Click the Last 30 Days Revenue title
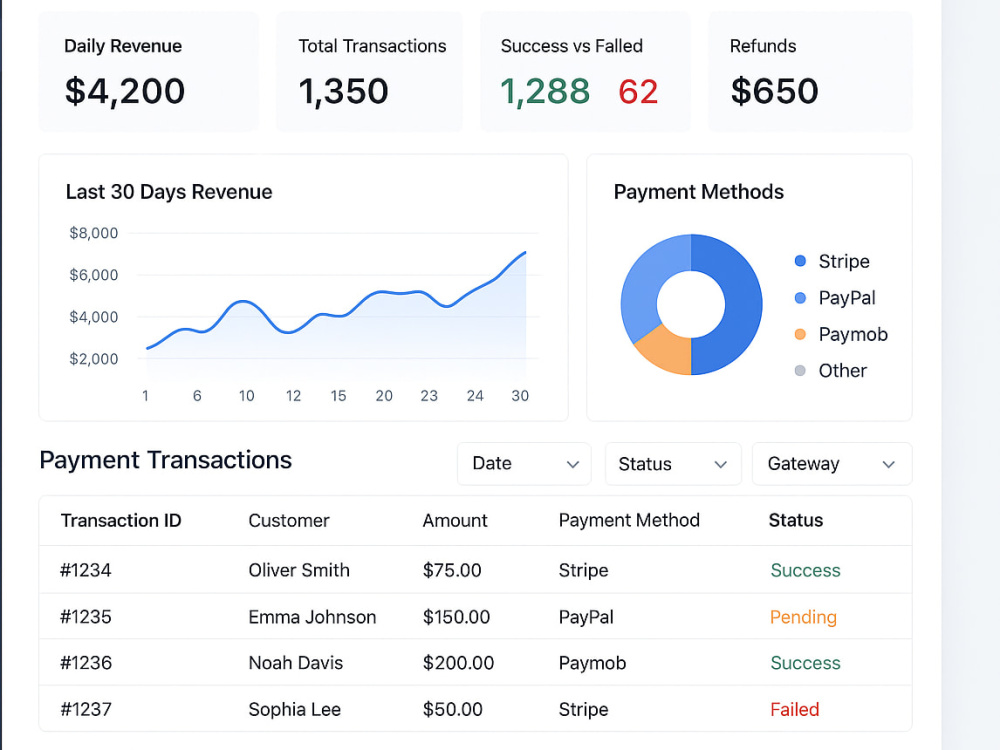 click(x=169, y=192)
